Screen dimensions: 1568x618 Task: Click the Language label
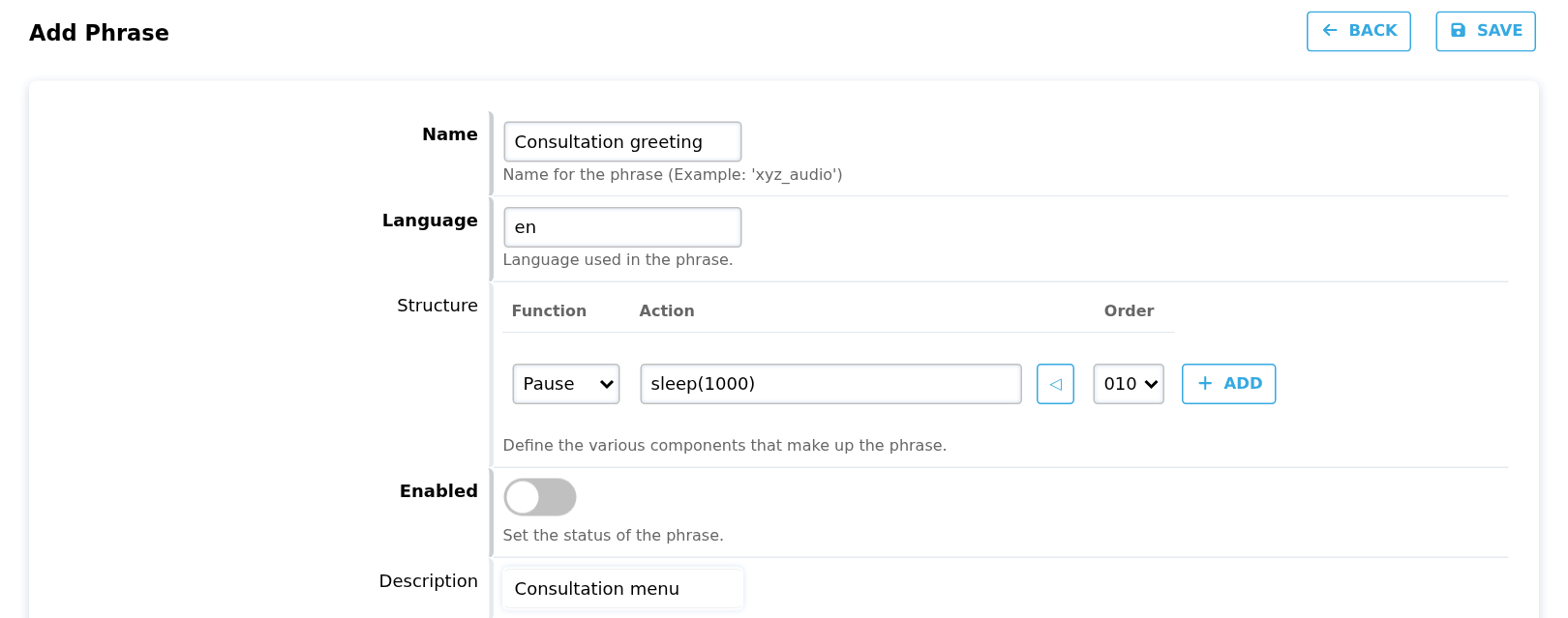430,221
